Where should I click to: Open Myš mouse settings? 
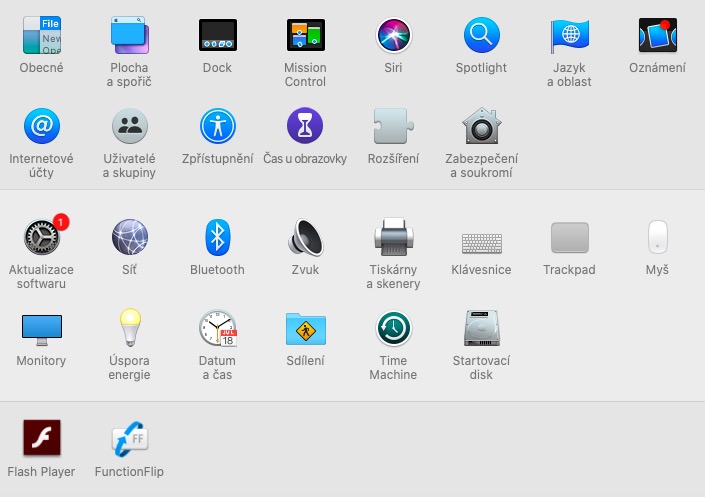pos(657,237)
